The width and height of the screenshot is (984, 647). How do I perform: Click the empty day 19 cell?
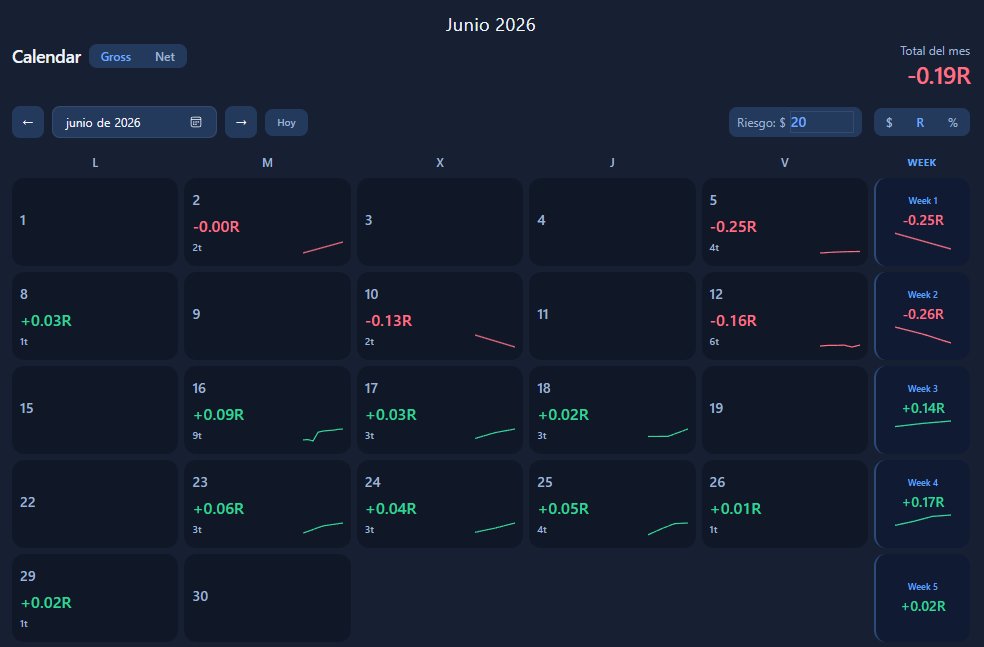[784, 410]
